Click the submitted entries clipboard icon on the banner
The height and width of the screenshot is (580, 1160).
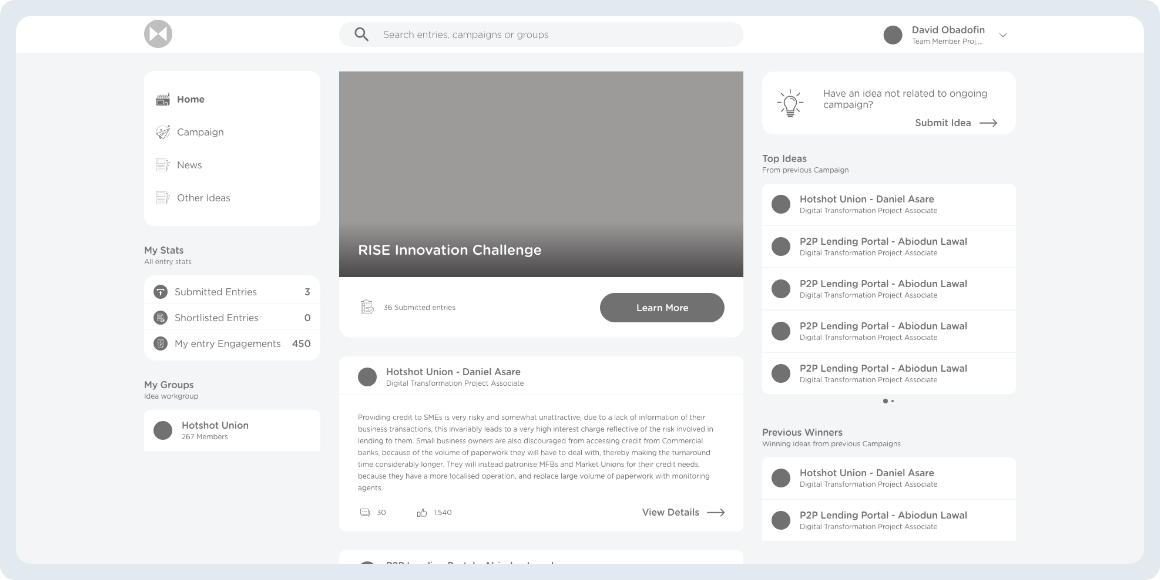tap(367, 307)
